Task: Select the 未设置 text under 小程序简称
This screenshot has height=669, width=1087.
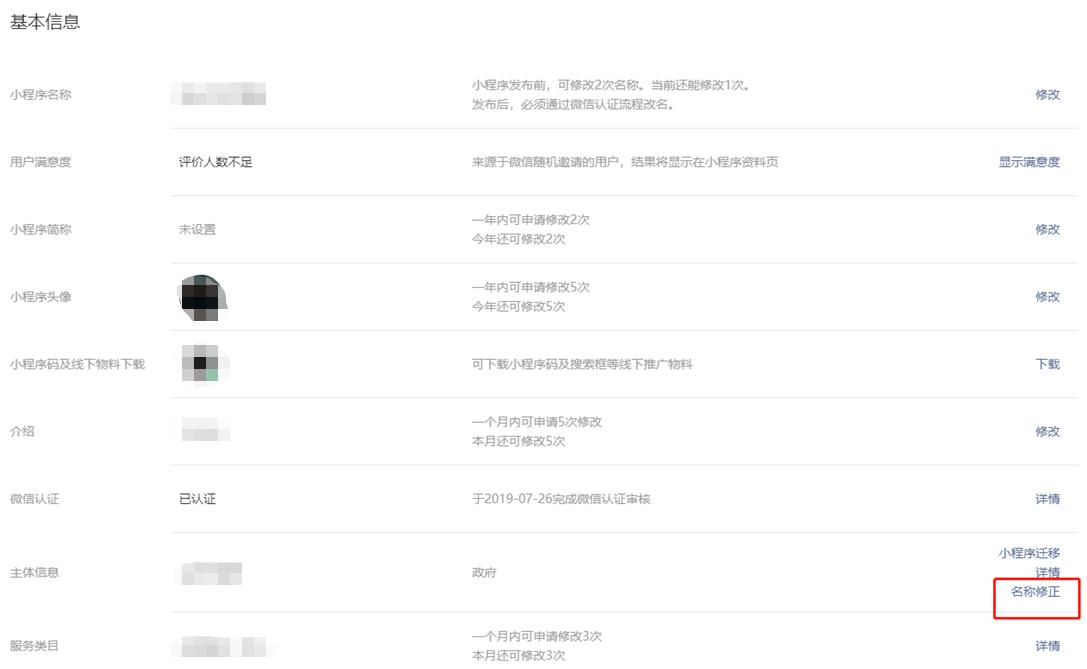Action: tap(197, 228)
